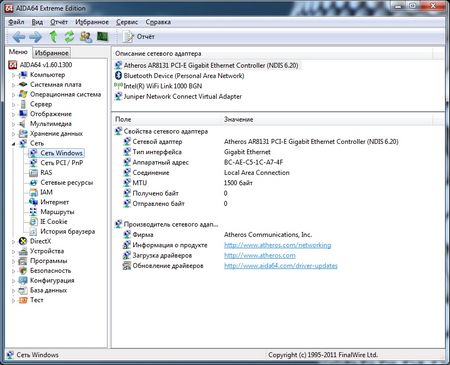
Task: Expand the Операционная система node
Action: click(13, 95)
